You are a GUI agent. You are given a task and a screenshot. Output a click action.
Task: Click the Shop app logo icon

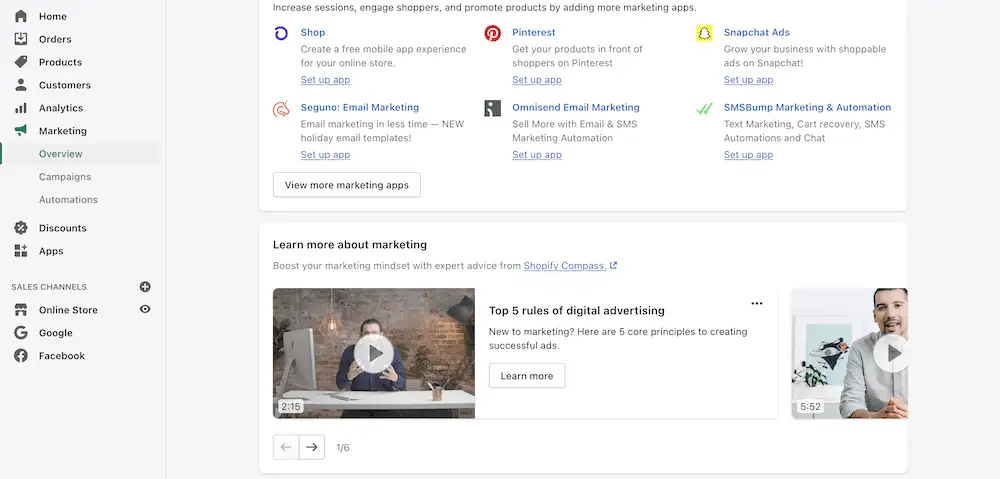click(x=281, y=33)
